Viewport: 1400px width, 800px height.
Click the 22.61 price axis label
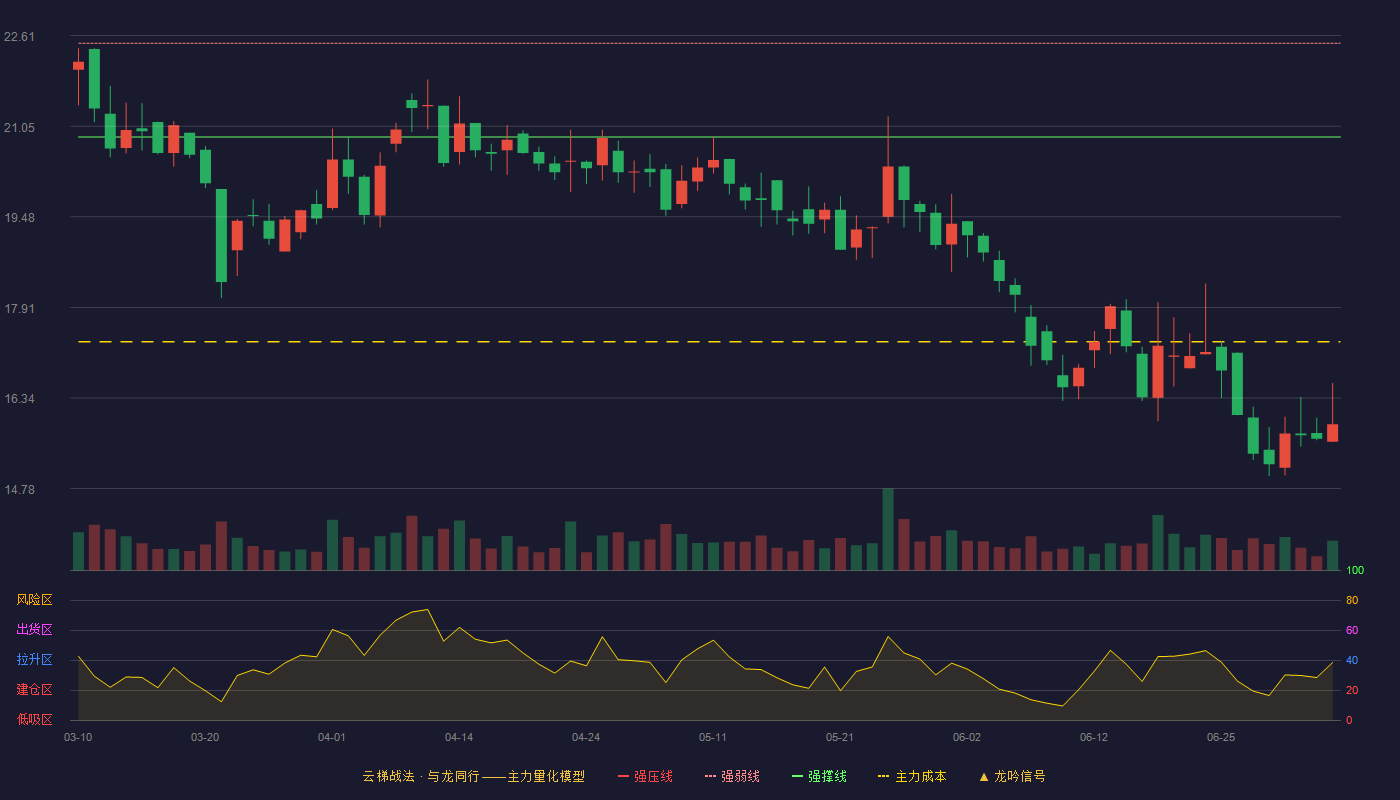click(19, 37)
